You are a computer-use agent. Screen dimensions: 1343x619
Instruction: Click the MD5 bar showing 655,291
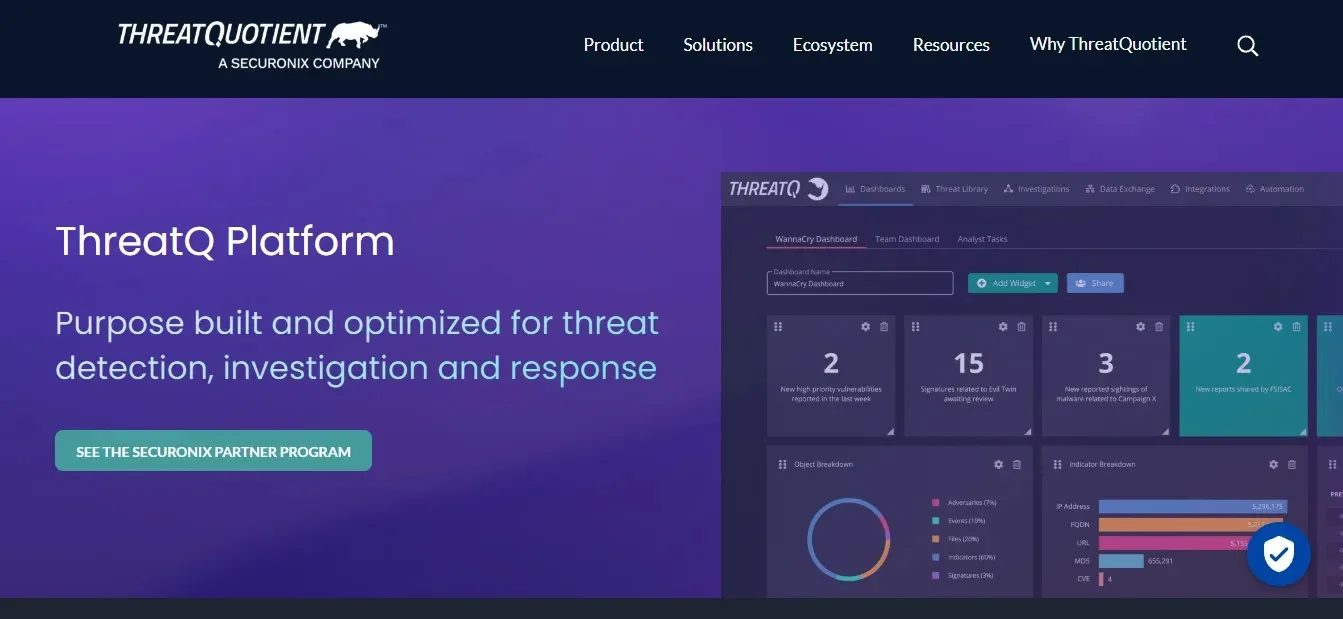(1120, 561)
